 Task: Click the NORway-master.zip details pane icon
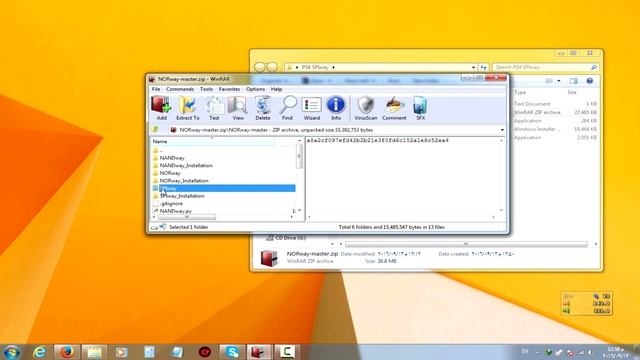269,258
